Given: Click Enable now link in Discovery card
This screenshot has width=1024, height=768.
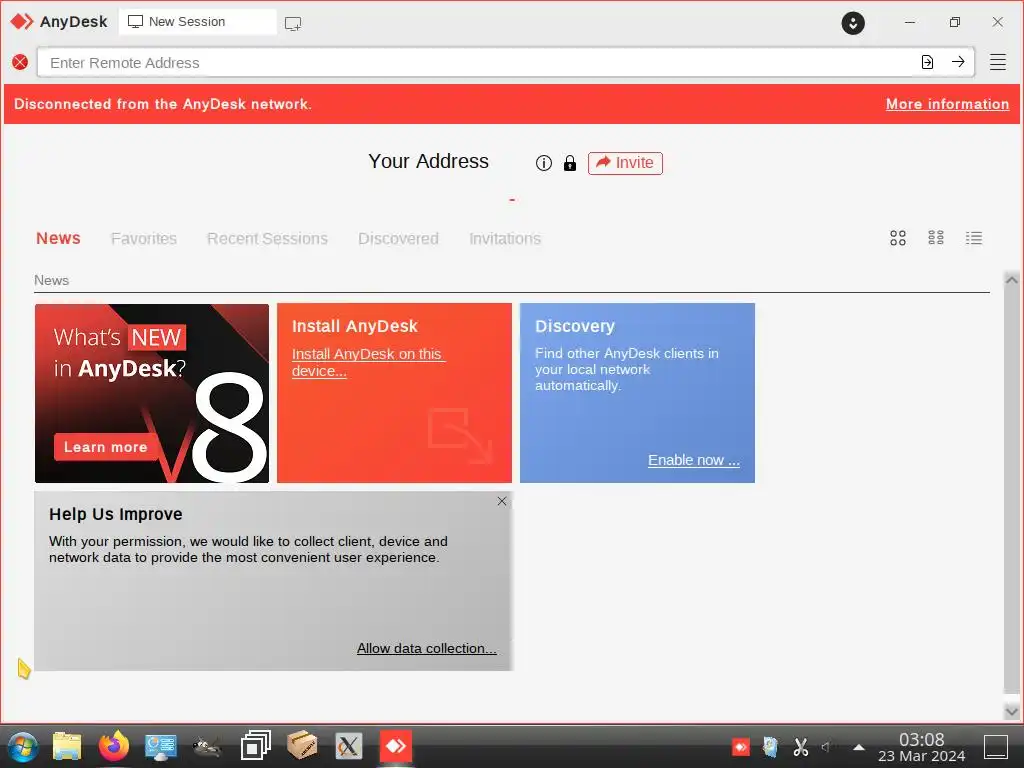Looking at the screenshot, I should click(694, 460).
